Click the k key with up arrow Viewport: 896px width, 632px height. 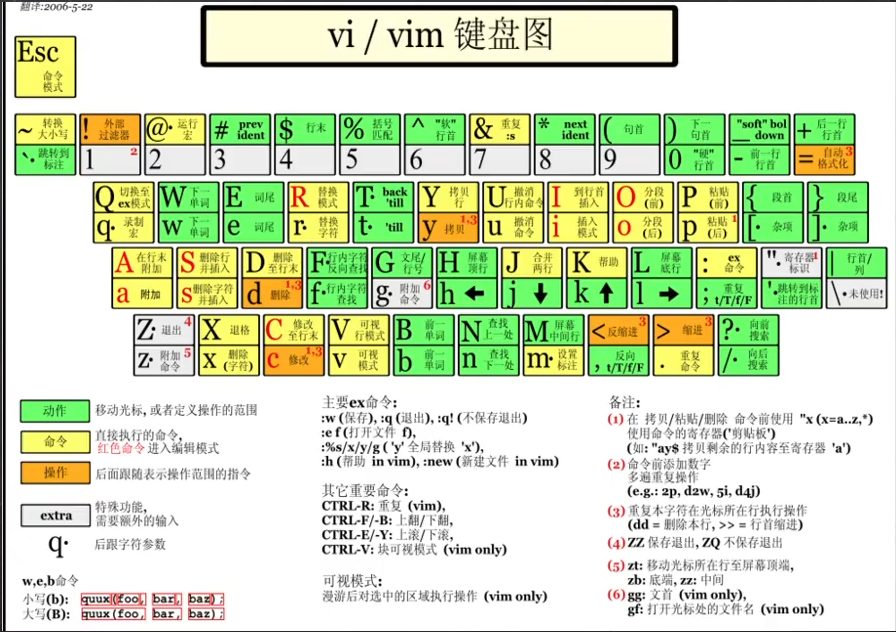click(x=597, y=294)
